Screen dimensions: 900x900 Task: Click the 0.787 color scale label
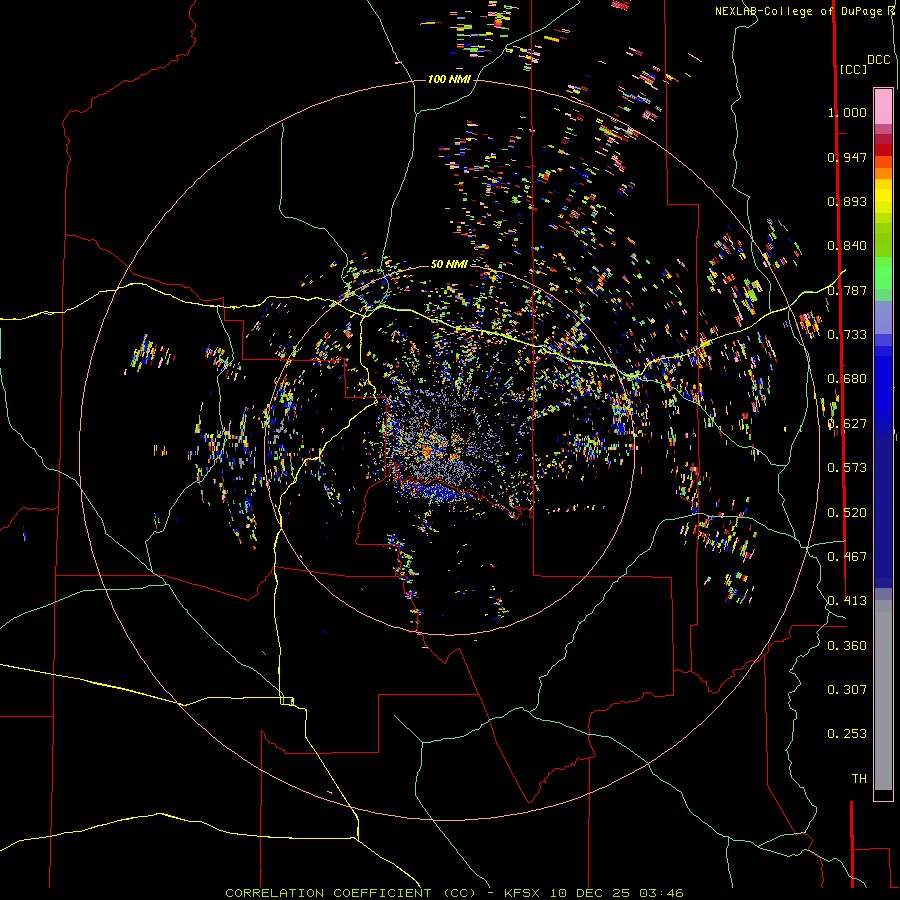(x=847, y=290)
